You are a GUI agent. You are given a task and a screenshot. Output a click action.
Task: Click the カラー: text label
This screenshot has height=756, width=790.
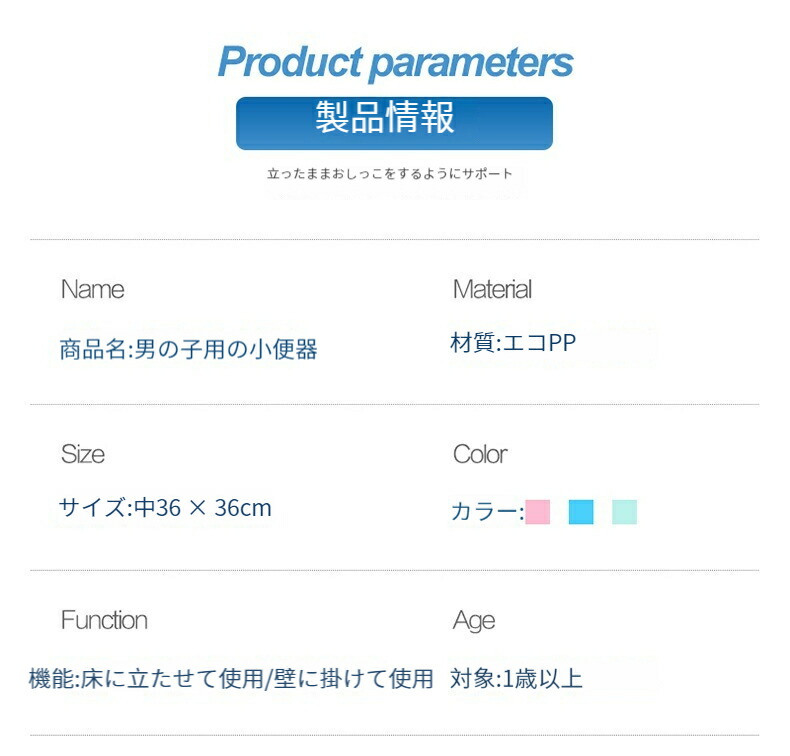487,512
